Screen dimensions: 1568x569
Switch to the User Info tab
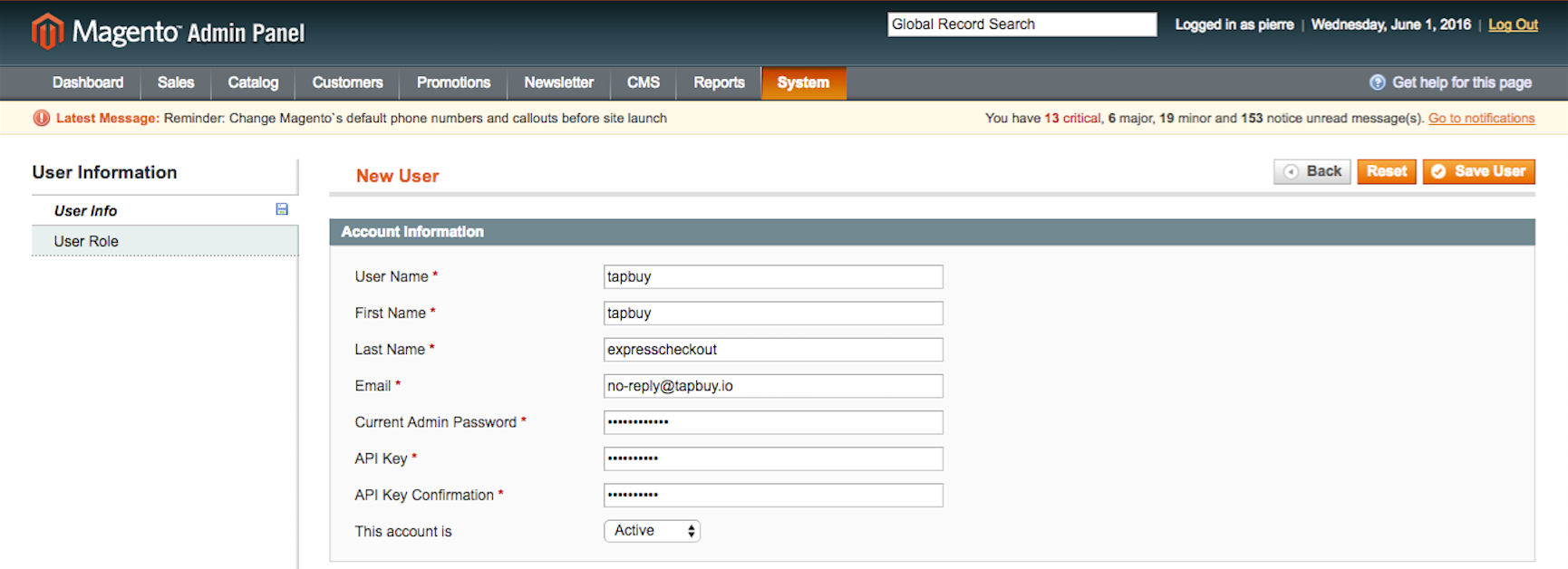[165, 210]
